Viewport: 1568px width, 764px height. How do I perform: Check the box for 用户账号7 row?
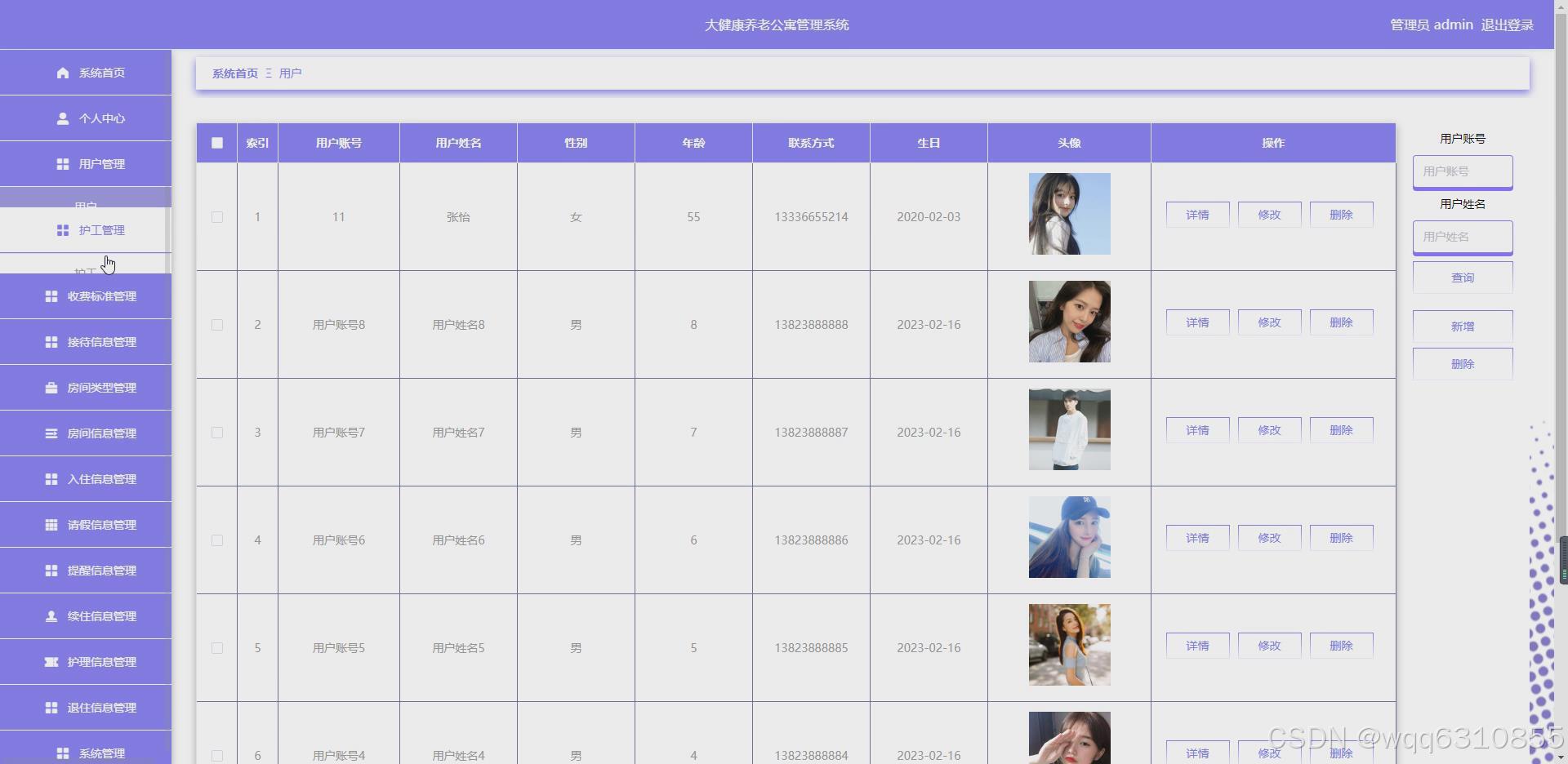(217, 433)
